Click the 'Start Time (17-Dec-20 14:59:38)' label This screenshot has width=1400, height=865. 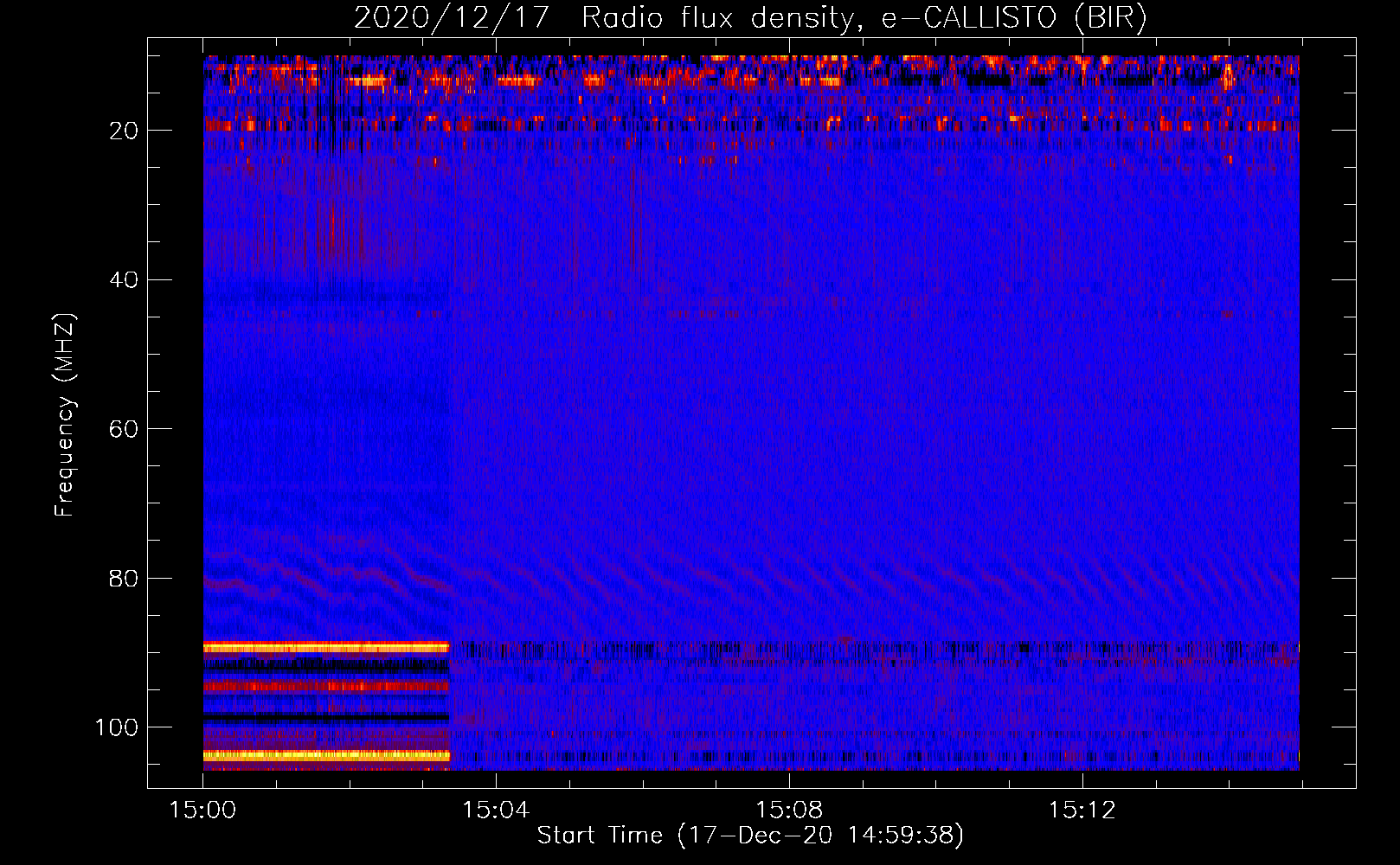click(x=750, y=836)
